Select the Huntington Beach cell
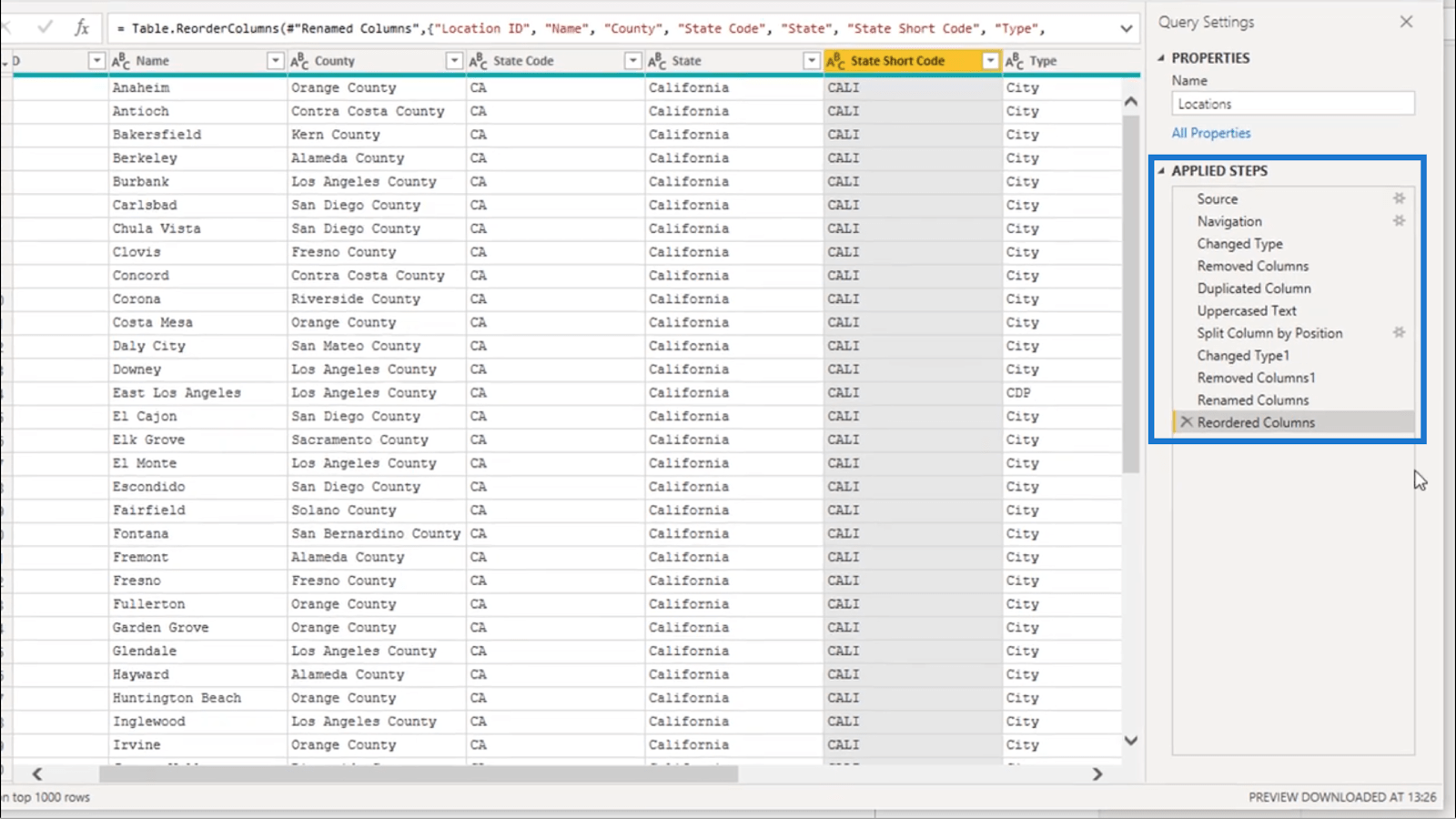The width and height of the screenshot is (1456, 819). [x=197, y=698]
